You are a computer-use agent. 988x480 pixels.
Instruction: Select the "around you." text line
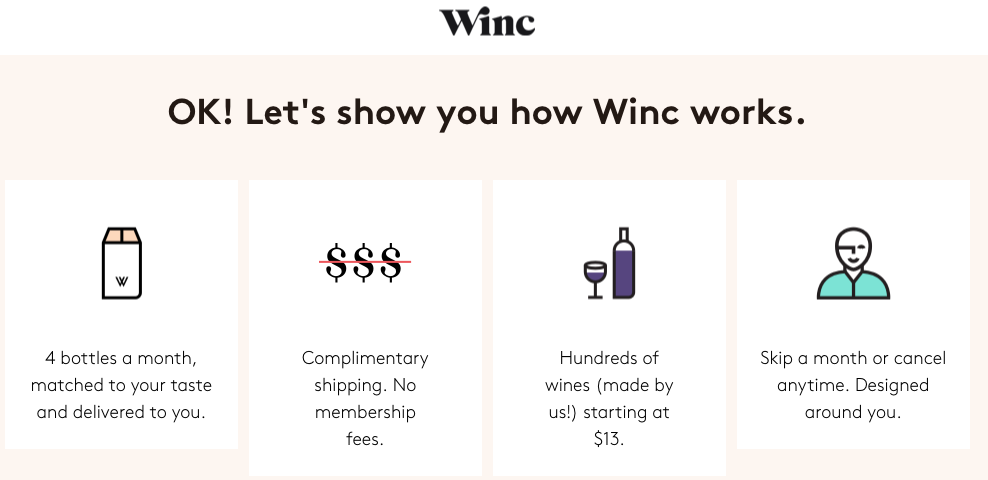point(853,412)
